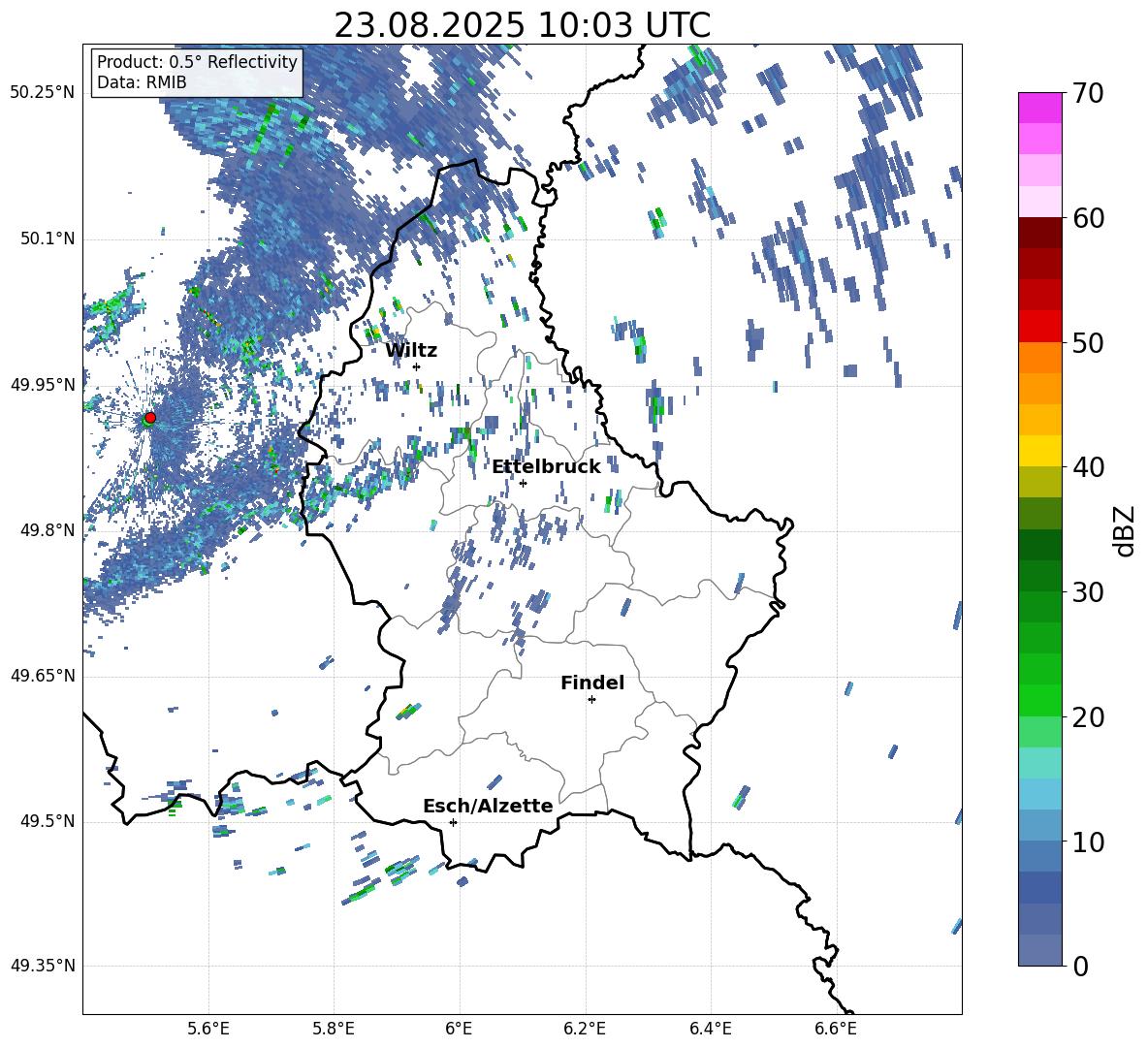Select the Wiltz city label

coord(411,351)
